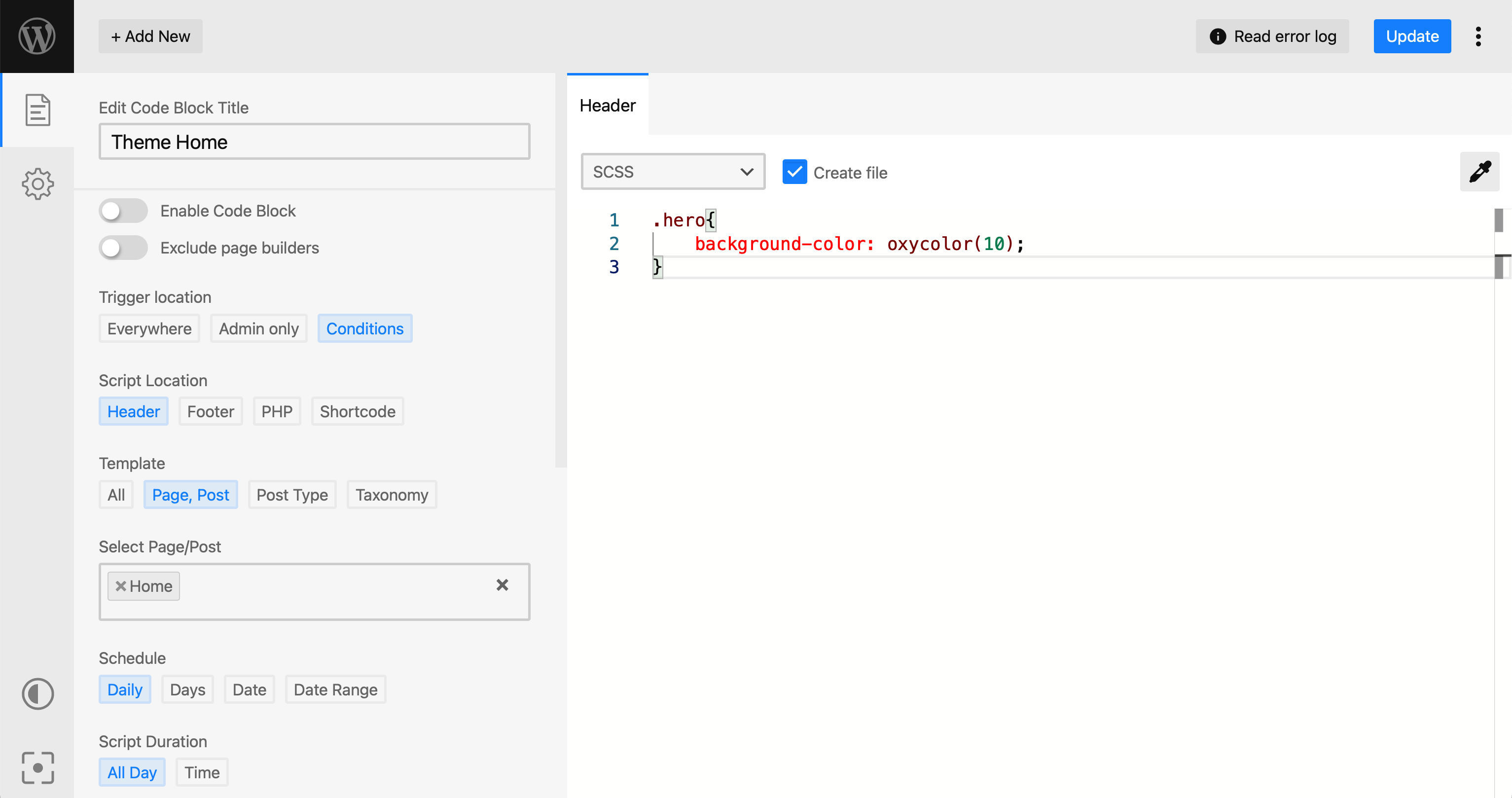Toggle the Exclude page builders switch

coord(123,248)
